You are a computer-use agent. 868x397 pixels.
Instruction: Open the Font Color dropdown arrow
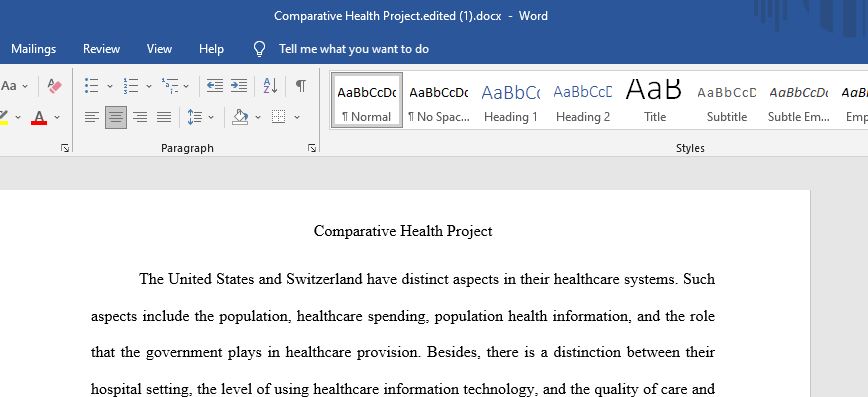tap(57, 117)
